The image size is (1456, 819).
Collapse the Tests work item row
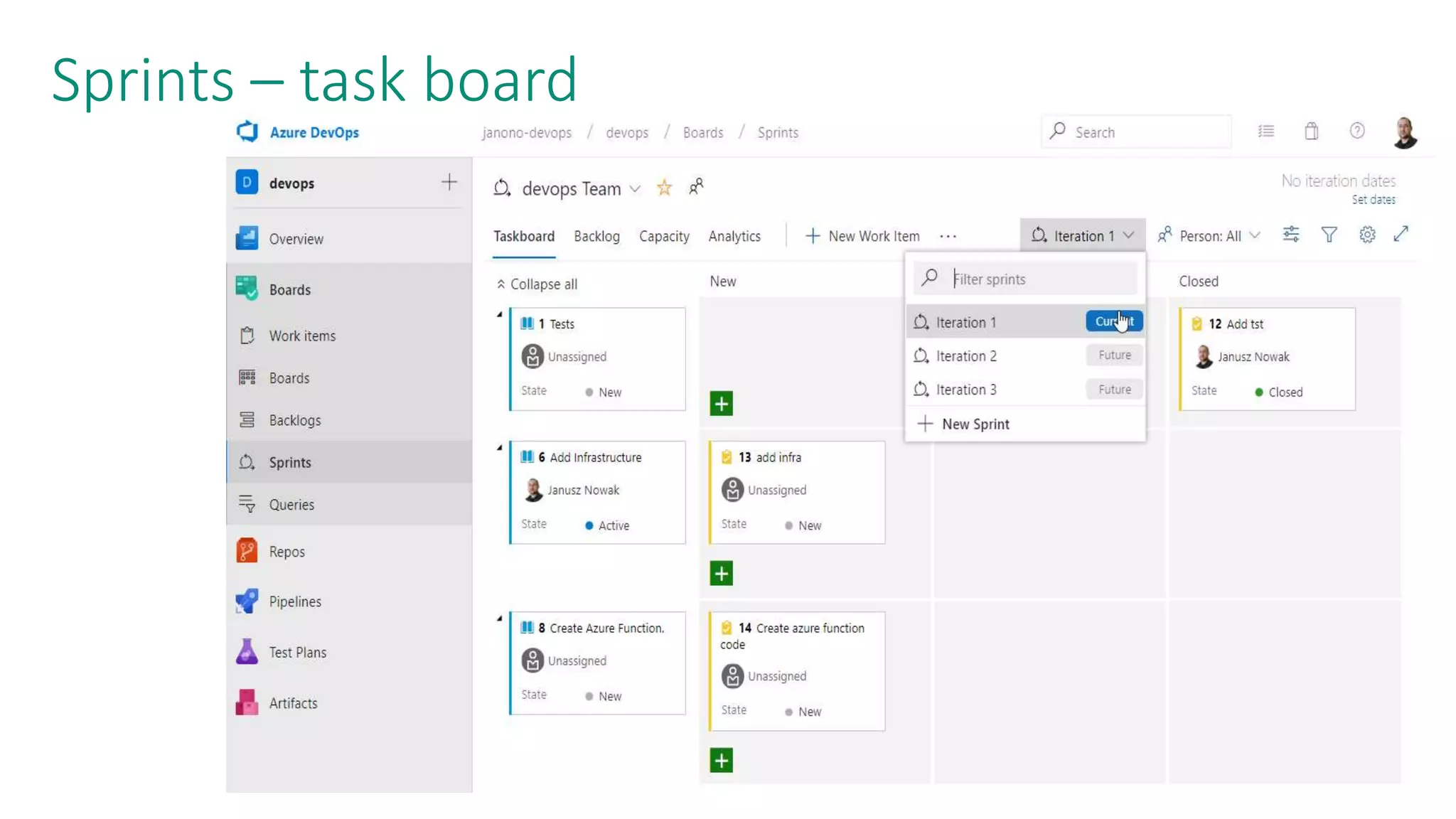(x=500, y=314)
